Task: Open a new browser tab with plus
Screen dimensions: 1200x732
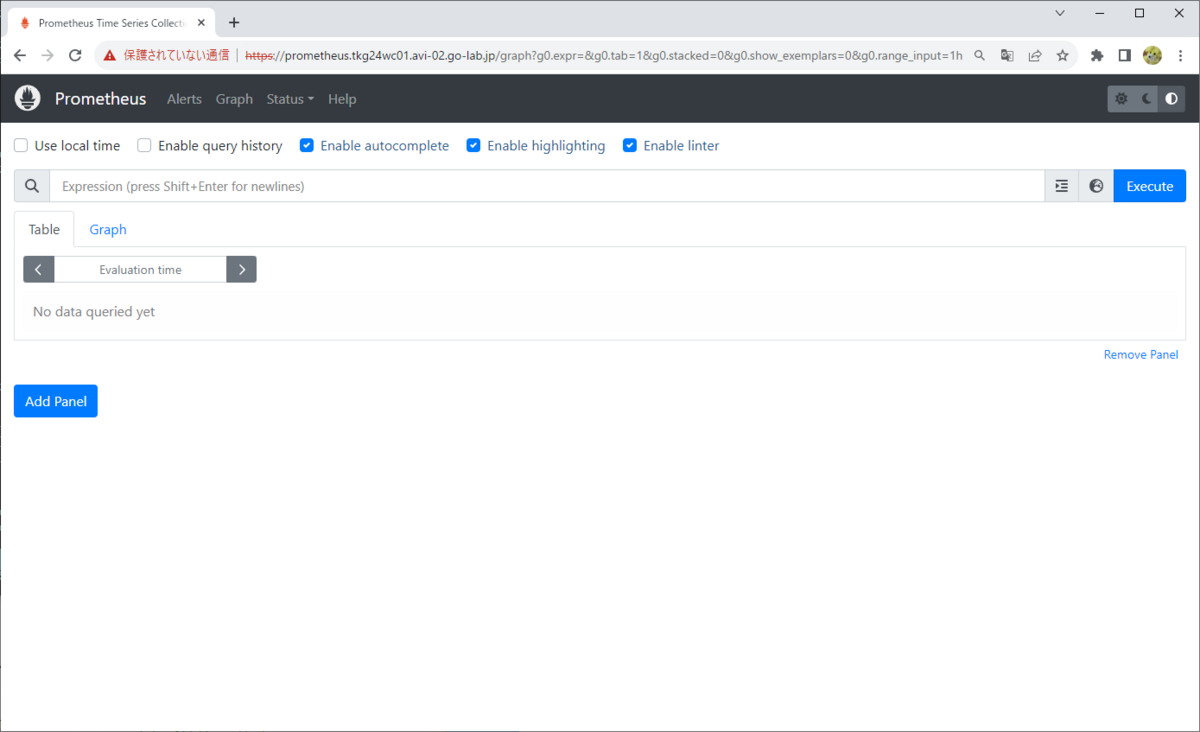Action: pos(234,22)
